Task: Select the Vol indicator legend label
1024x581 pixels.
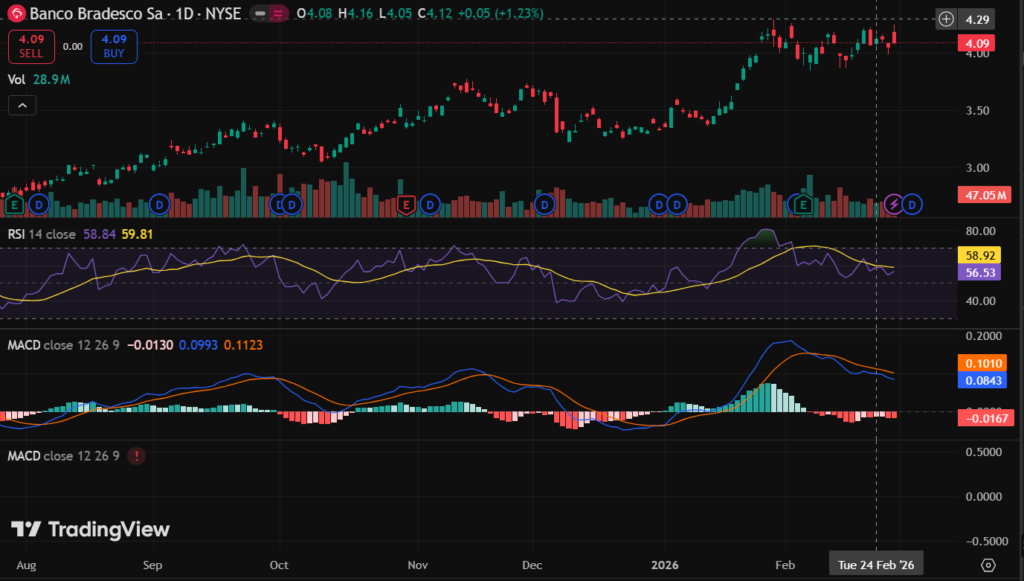Action: (17, 78)
